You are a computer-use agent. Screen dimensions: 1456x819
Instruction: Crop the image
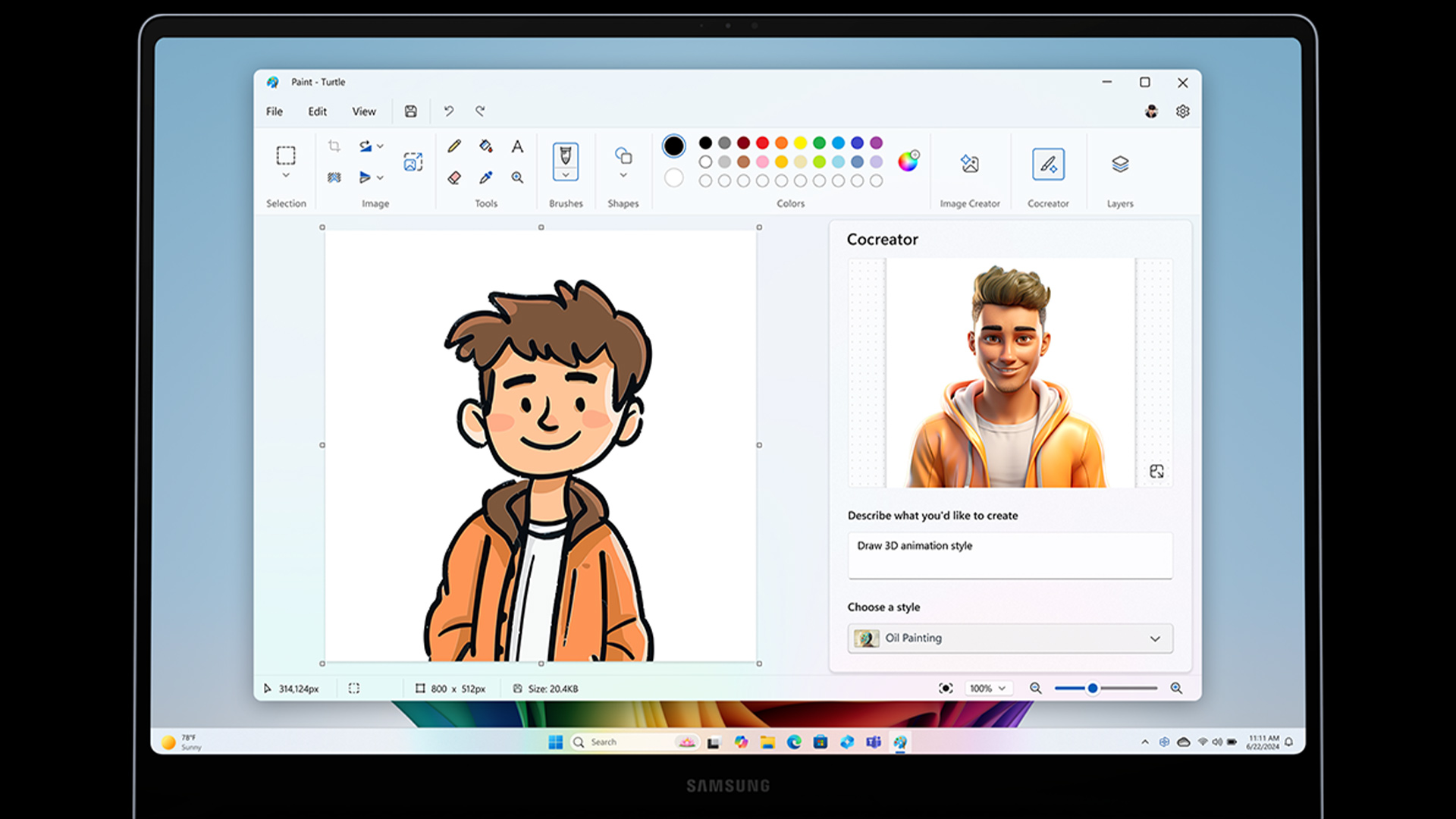[x=334, y=146]
